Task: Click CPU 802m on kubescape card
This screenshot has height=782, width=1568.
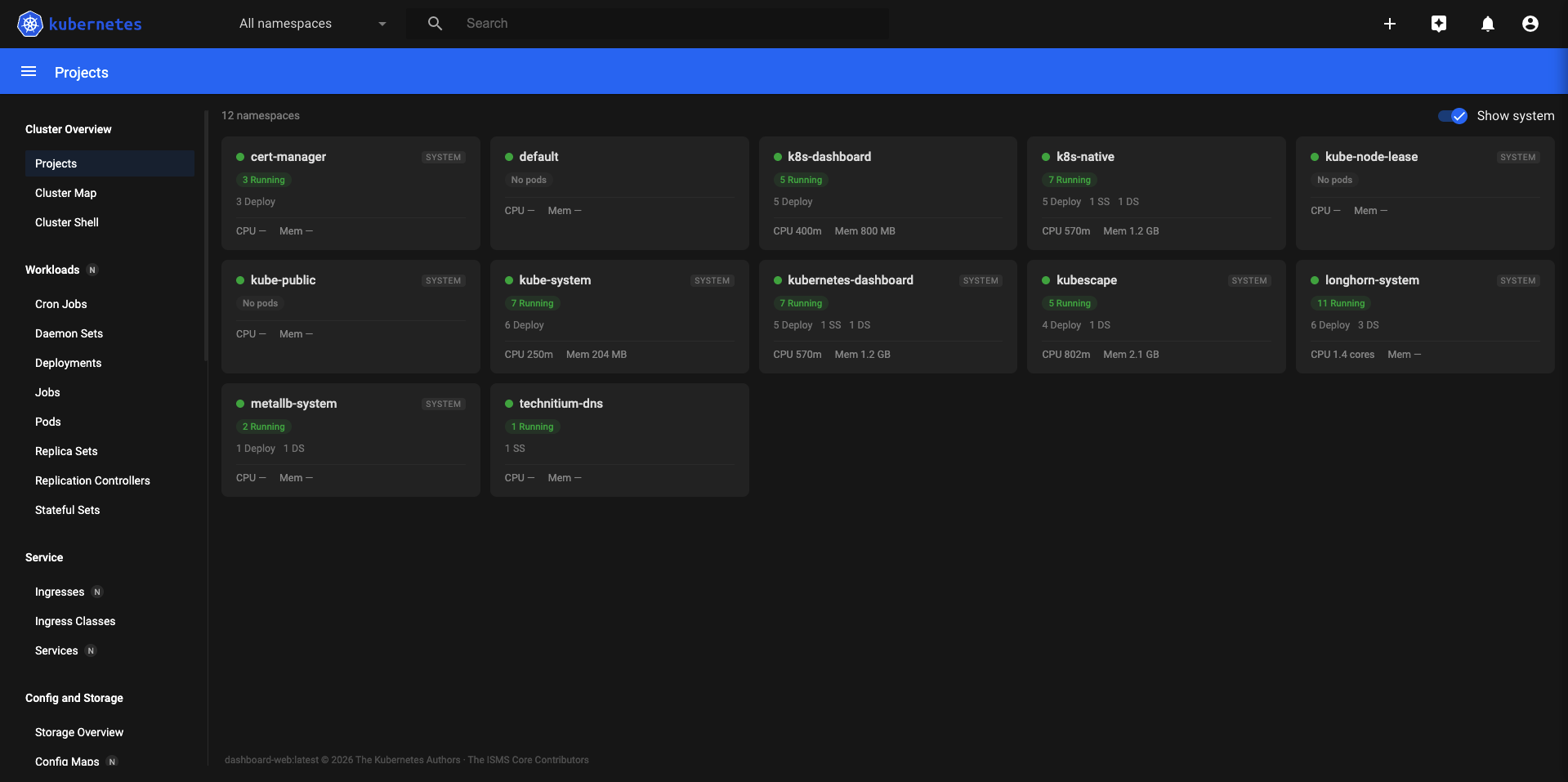Action: (x=1066, y=355)
